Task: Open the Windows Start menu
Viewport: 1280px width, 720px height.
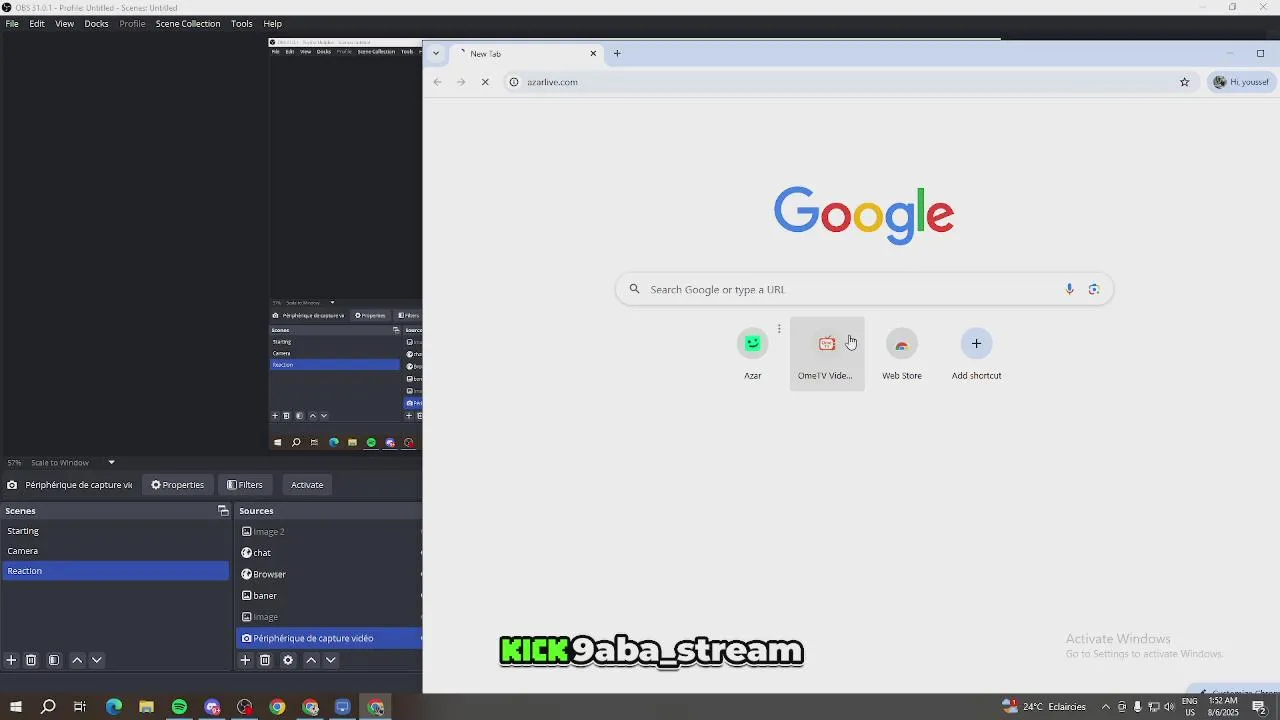Action: [x=15, y=707]
